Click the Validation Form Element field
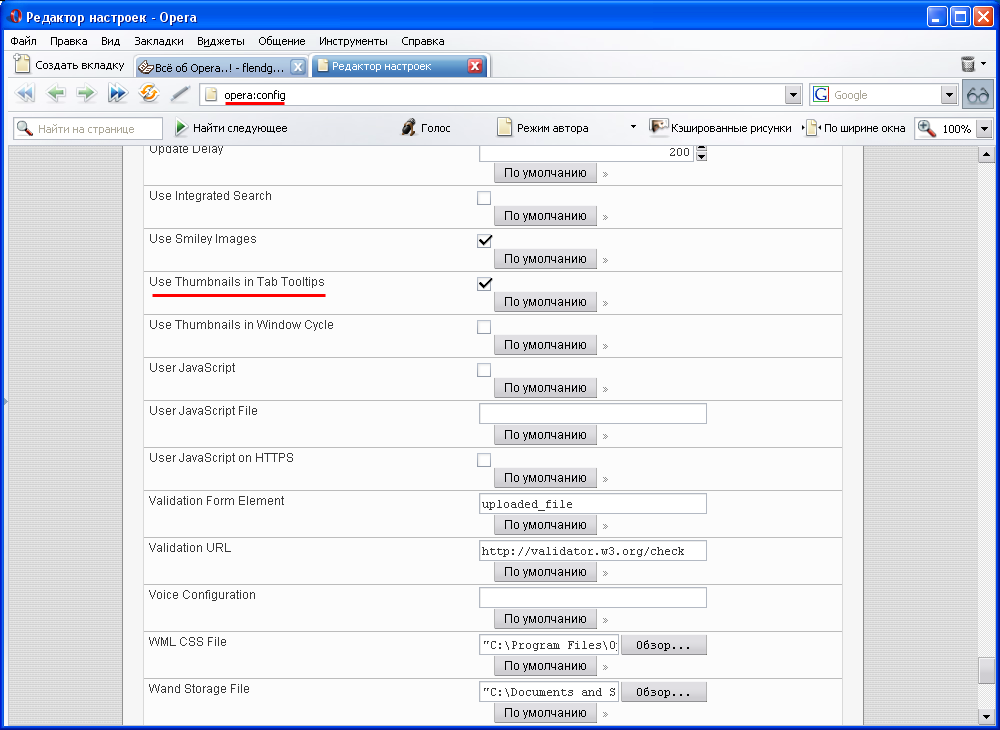 tap(592, 503)
